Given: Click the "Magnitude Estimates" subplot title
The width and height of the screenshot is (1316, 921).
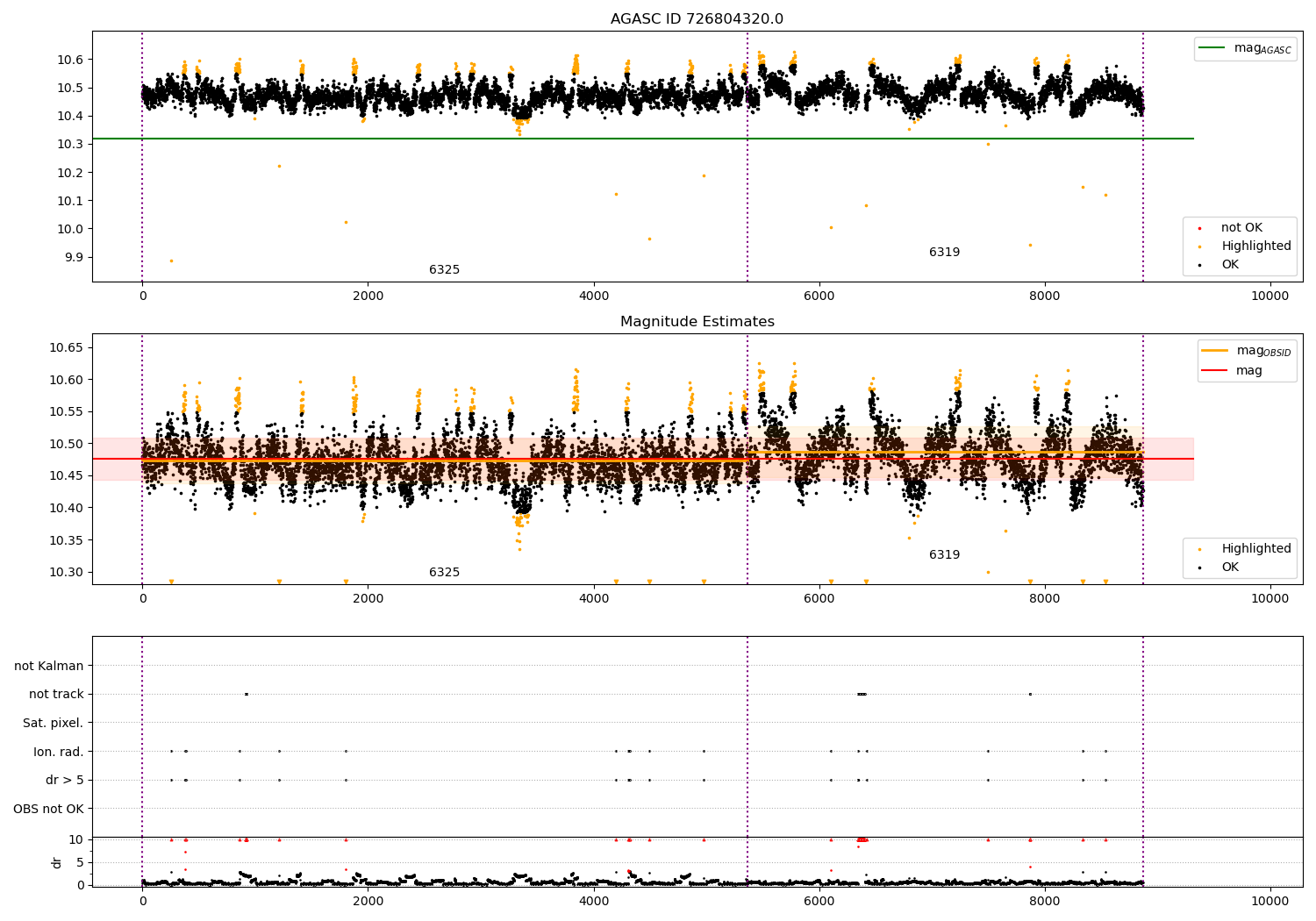Looking at the screenshot, I should (697, 322).
